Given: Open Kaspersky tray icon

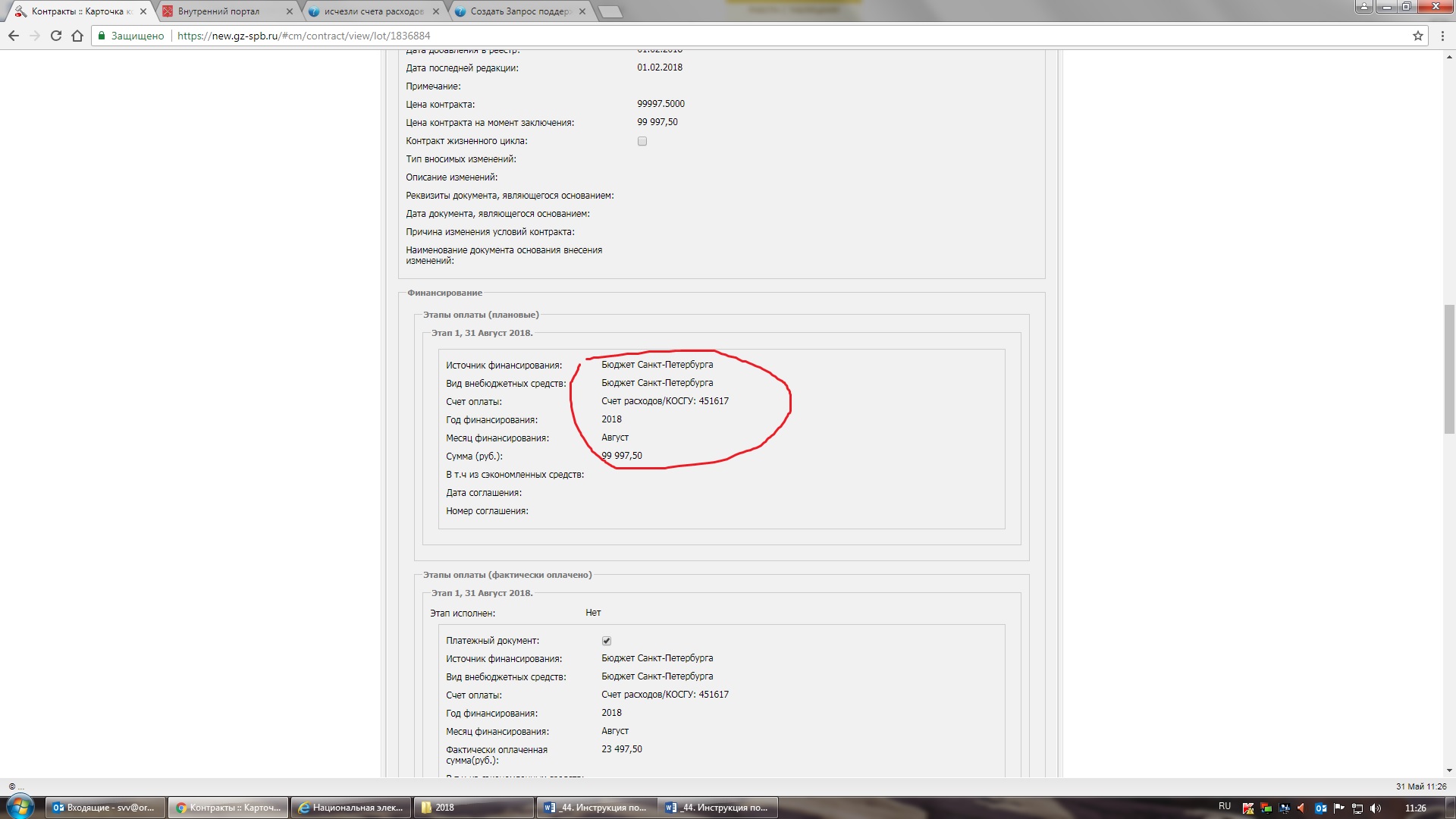Looking at the screenshot, I should pyautogui.click(x=1247, y=808).
